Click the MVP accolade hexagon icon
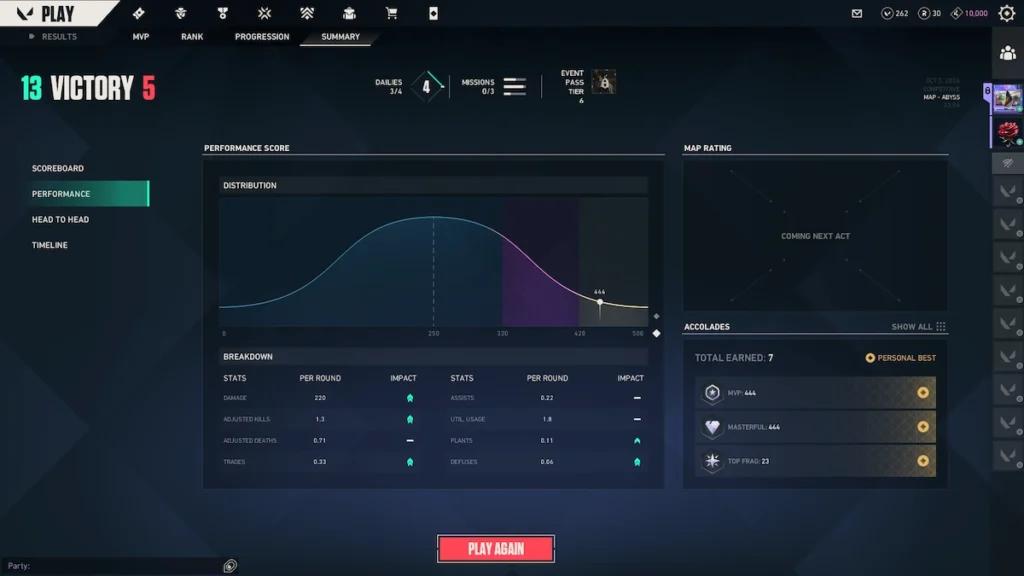The image size is (1024, 576). click(x=712, y=392)
